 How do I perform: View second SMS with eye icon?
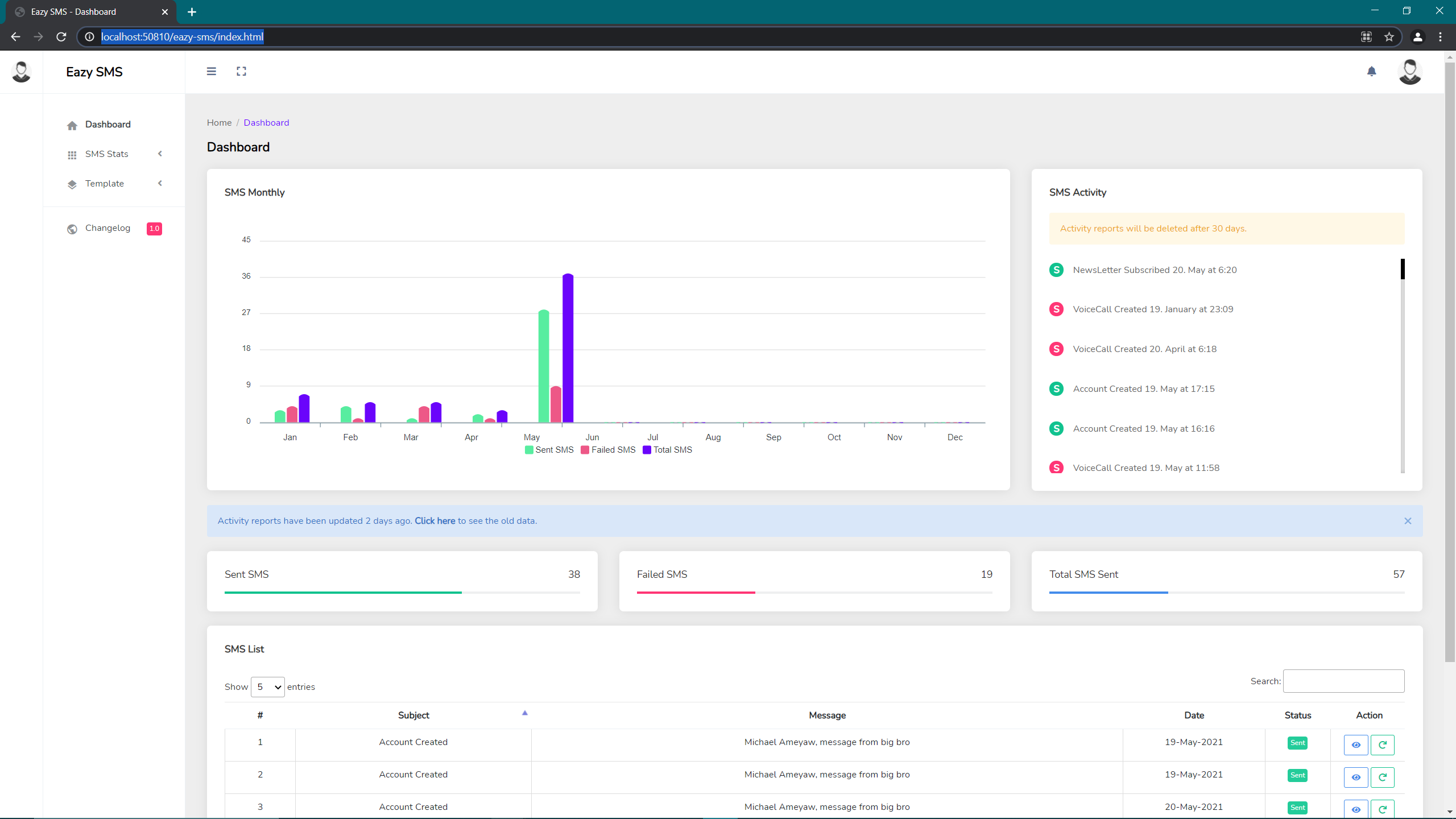[1356, 777]
